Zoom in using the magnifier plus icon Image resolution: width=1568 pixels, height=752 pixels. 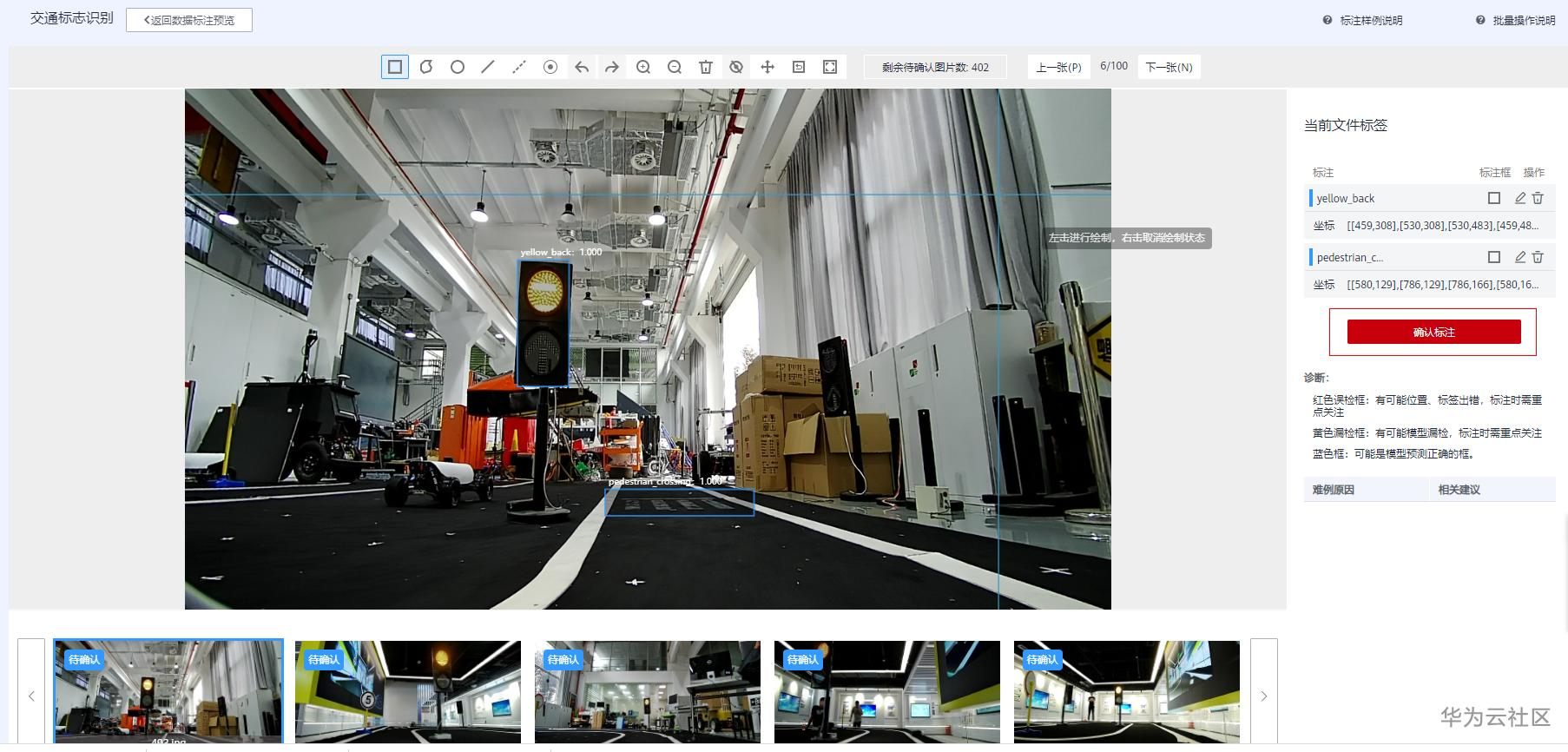pos(643,67)
